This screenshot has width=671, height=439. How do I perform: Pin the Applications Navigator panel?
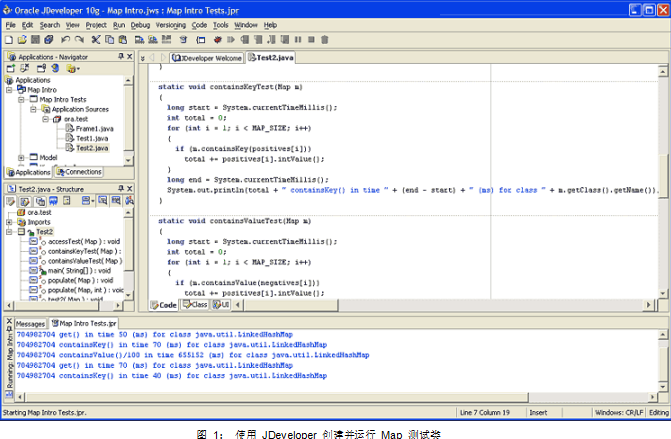pyautogui.click(x=120, y=57)
